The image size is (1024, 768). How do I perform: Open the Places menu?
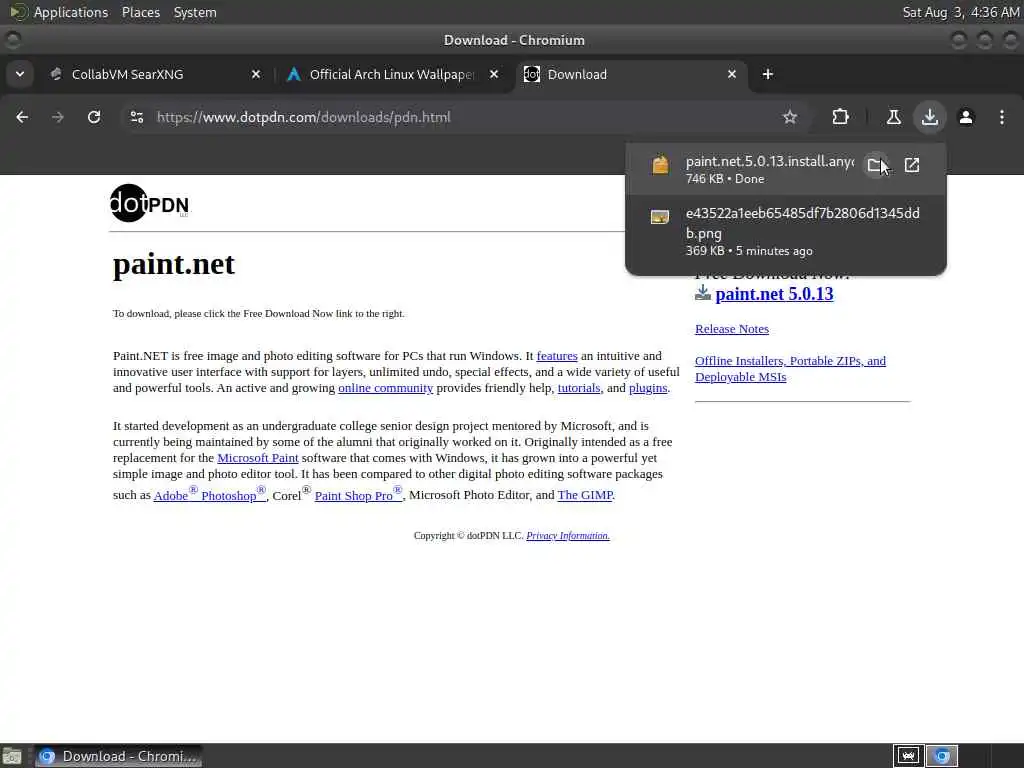tap(140, 12)
